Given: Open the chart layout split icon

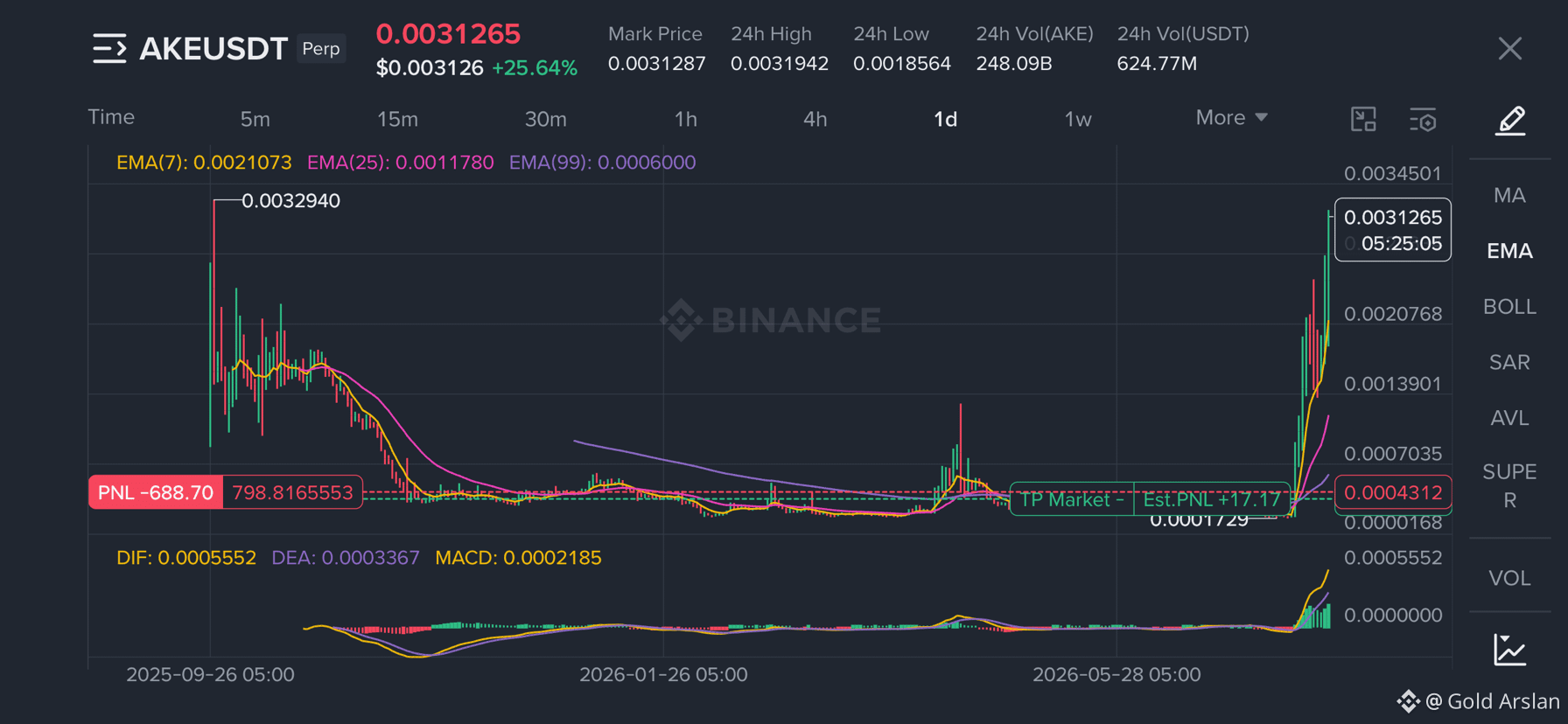Looking at the screenshot, I should coord(1363,119).
